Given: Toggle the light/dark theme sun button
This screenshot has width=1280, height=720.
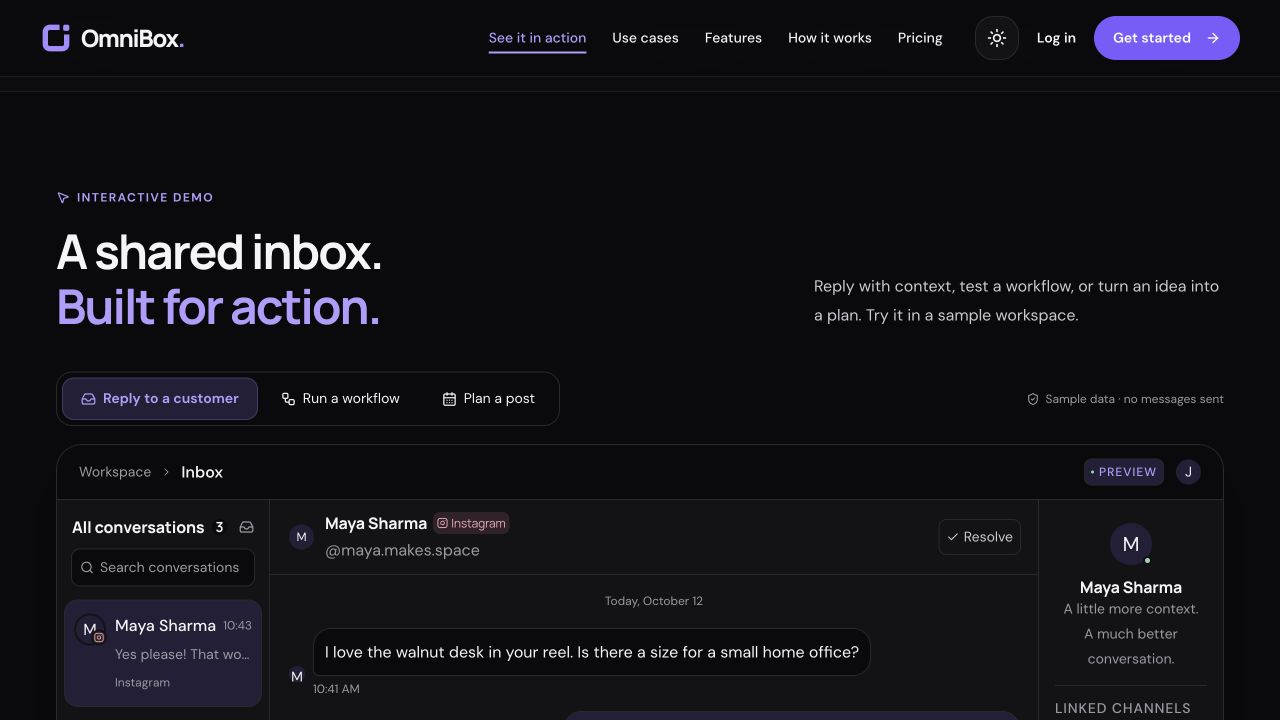Looking at the screenshot, I should [x=997, y=38].
